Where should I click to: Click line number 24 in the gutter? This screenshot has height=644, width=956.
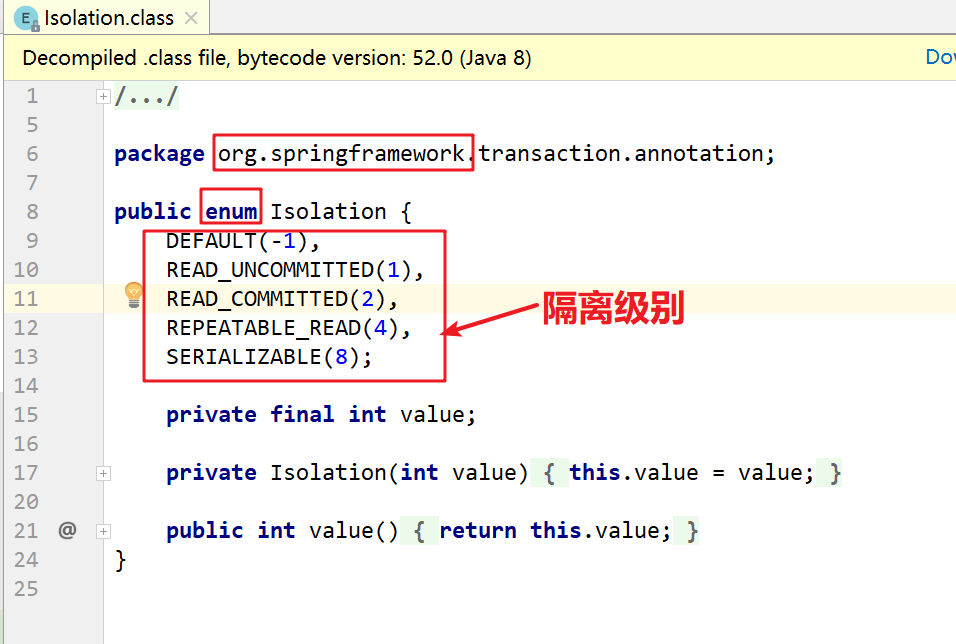pyautogui.click(x=26, y=560)
